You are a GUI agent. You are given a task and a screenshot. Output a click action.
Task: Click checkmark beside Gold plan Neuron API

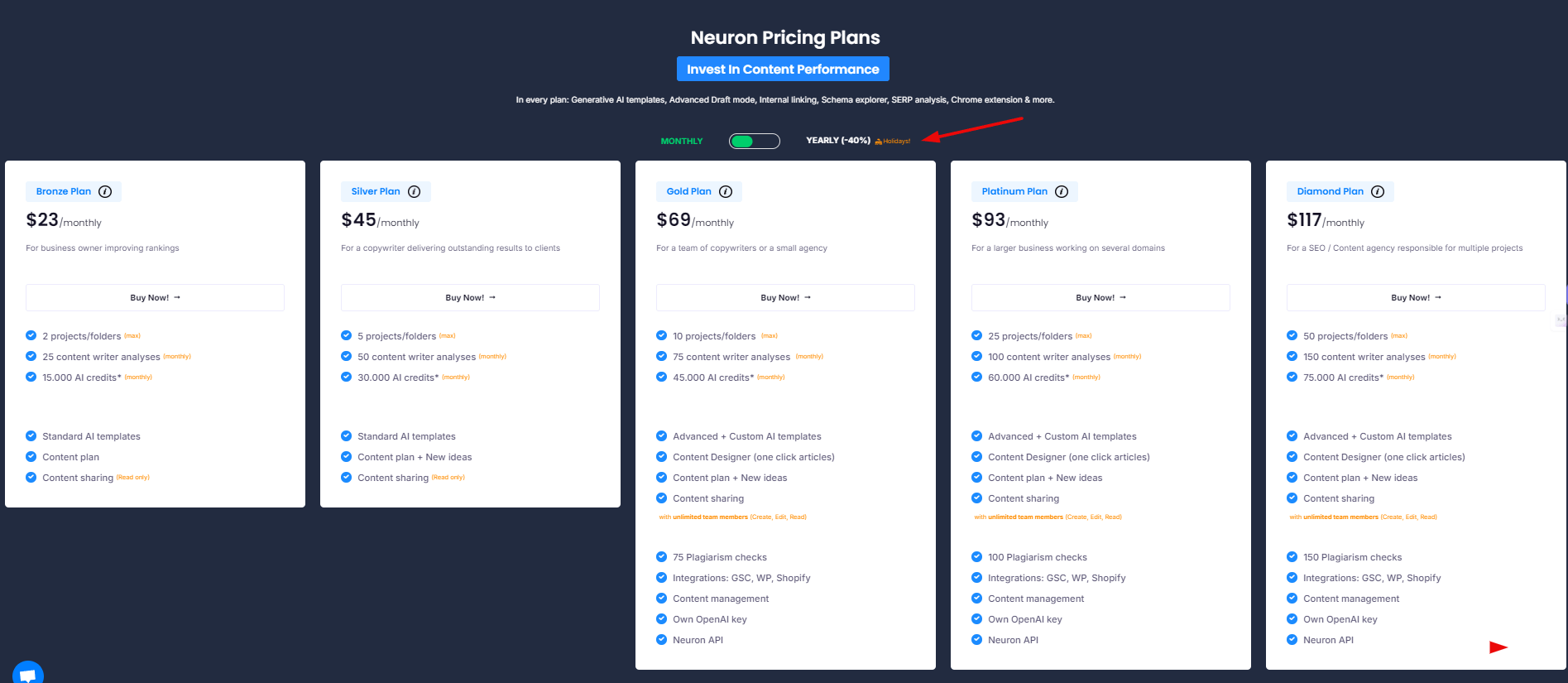pyautogui.click(x=661, y=640)
